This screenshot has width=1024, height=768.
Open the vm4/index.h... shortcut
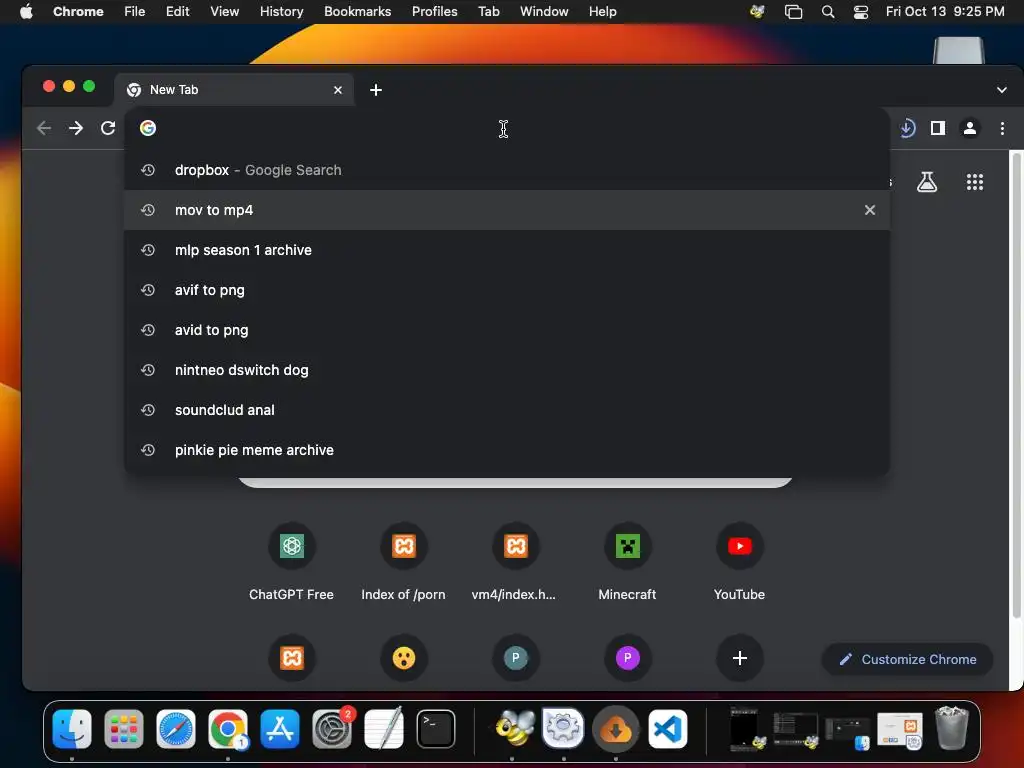click(x=515, y=562)
